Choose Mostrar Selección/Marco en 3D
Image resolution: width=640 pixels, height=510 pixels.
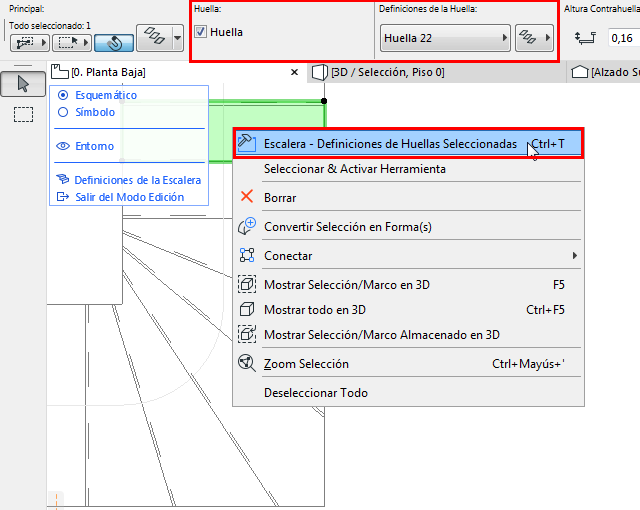tap(409, 284)
